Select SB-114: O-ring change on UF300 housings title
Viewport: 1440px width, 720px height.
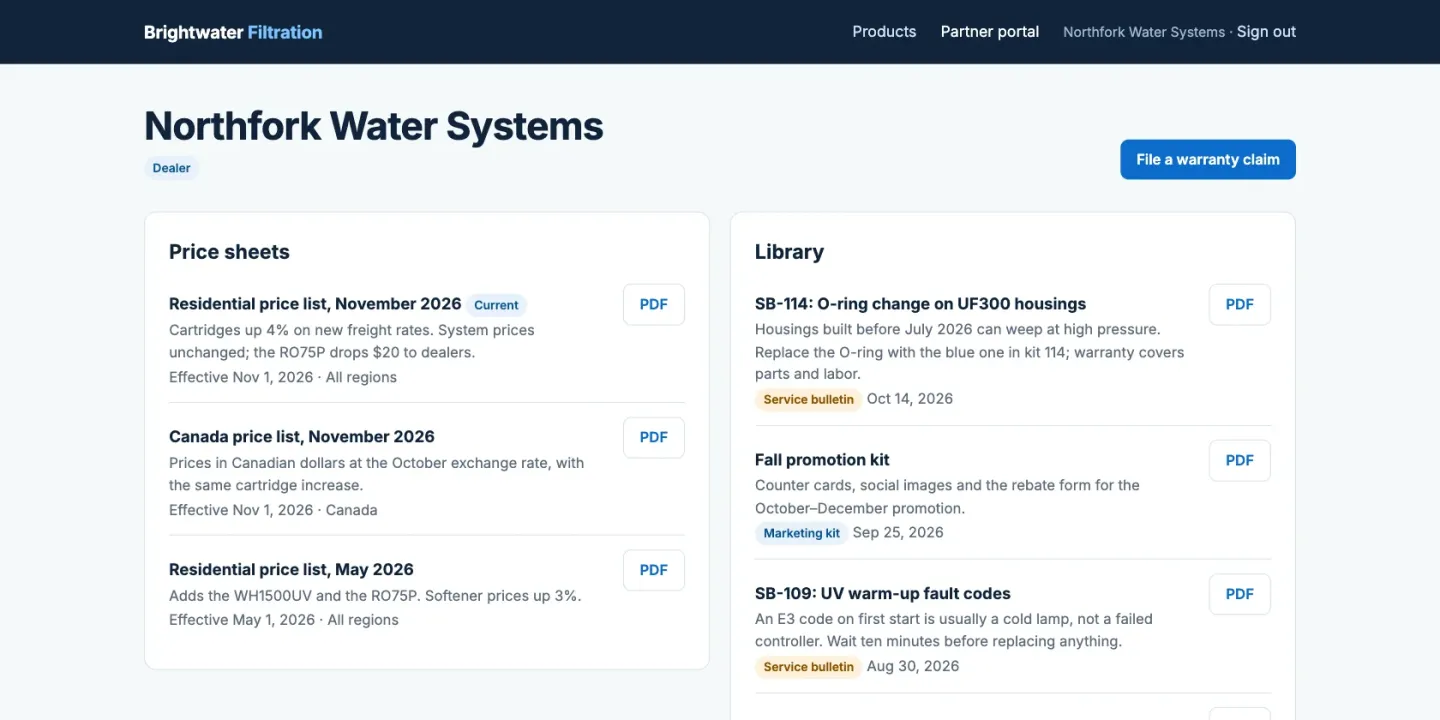click(920, 304)
